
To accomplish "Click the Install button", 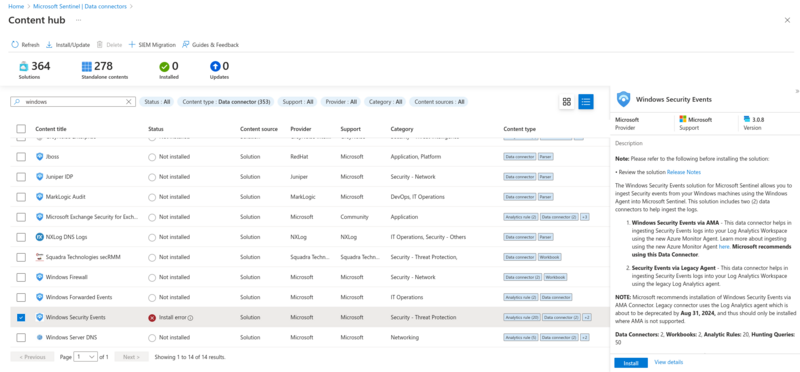I will point(631,363).
